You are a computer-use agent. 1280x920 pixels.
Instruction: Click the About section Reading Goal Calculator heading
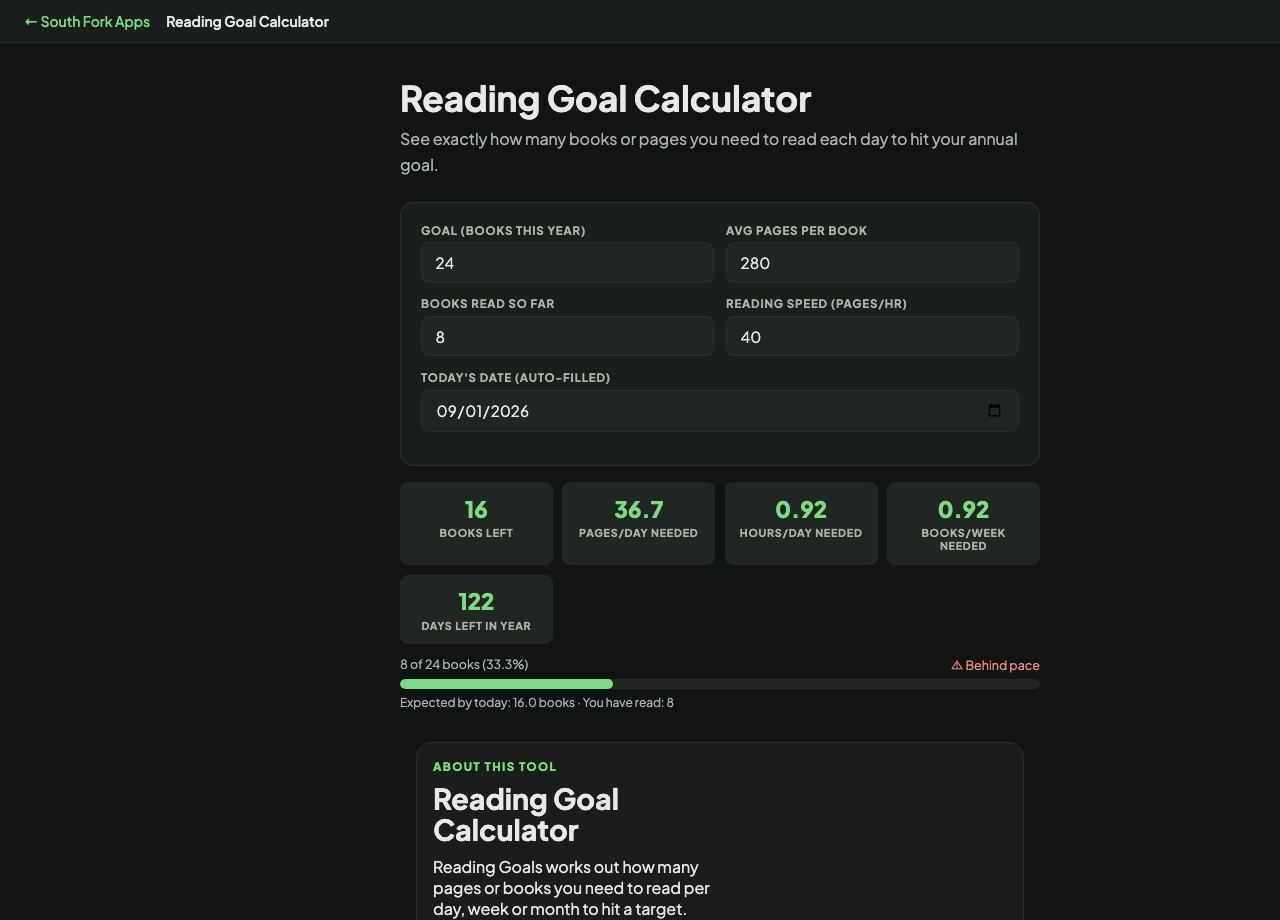pos(526,814)
